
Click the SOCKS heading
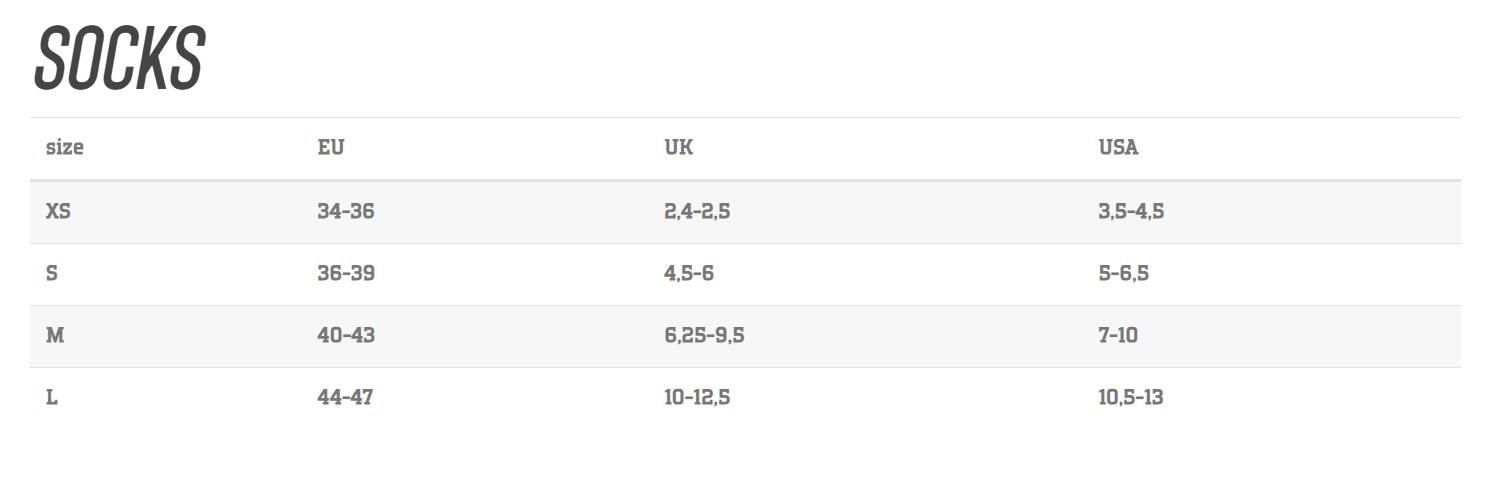(119, 59)
